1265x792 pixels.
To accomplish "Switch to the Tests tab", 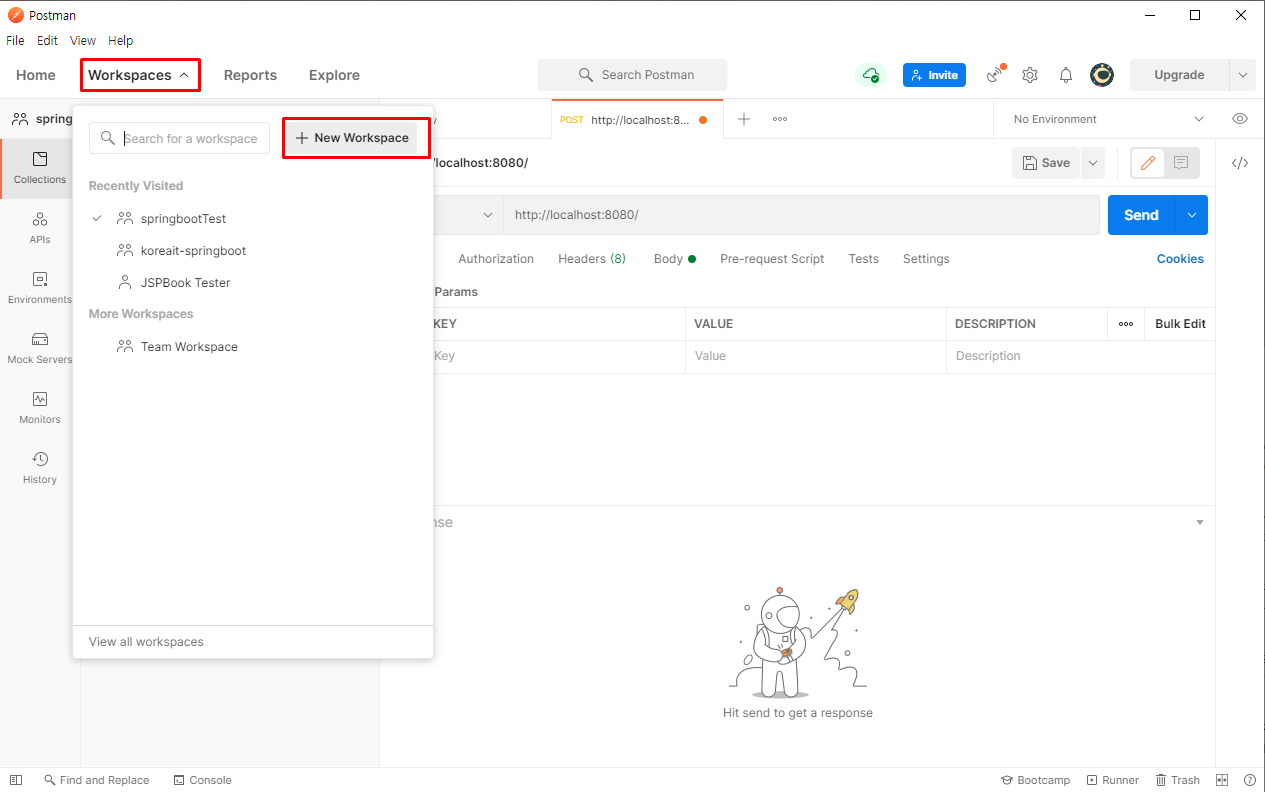I will (864, 259).
